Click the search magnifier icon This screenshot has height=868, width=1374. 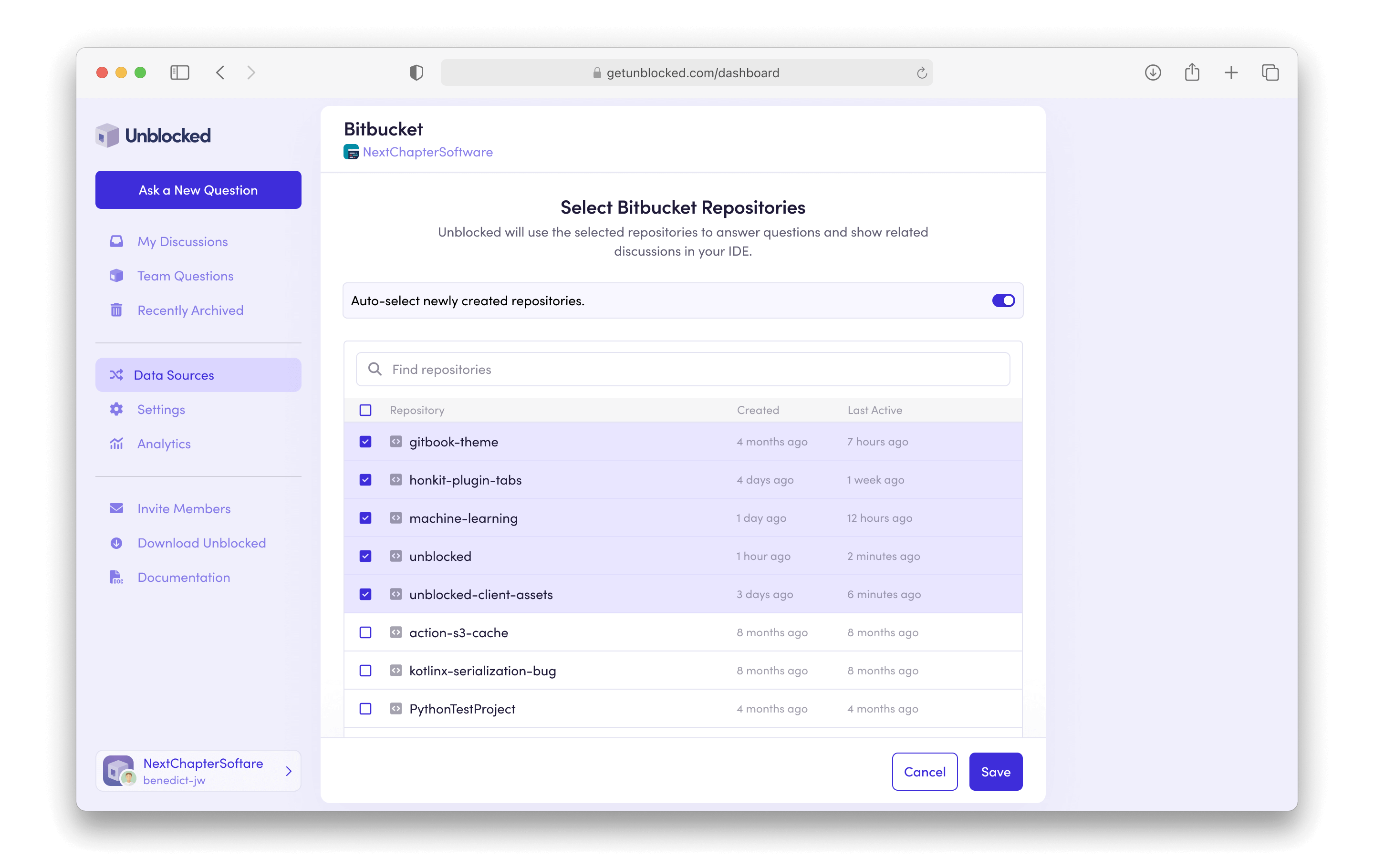375,369
